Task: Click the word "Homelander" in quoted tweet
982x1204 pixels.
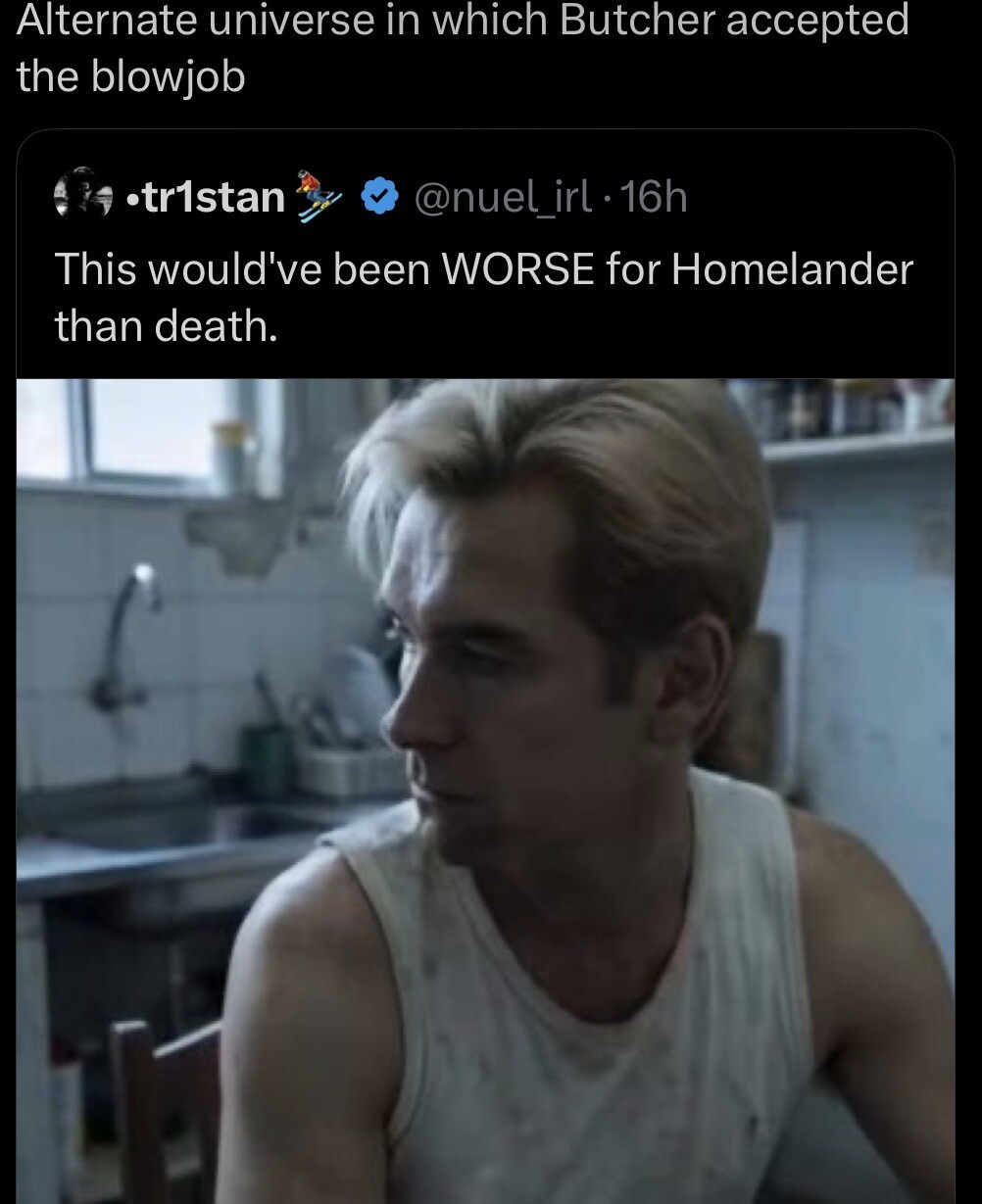Action: [x=792, y=269]
